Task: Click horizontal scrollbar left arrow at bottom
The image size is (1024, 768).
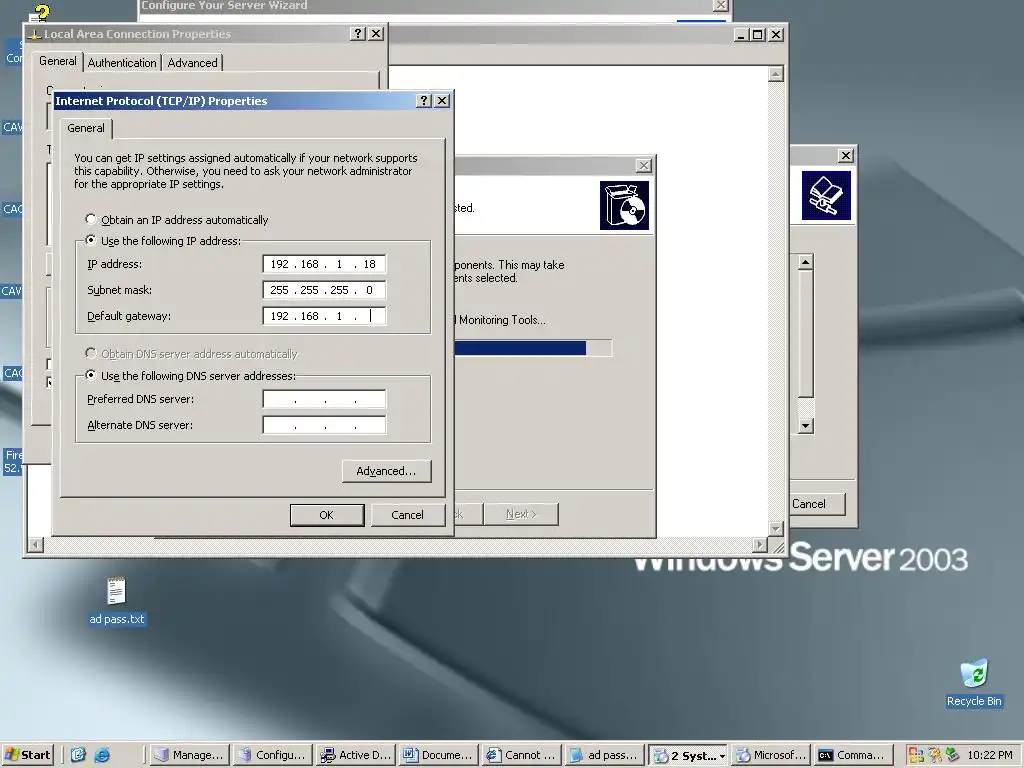Action: [x=35, y=544]
